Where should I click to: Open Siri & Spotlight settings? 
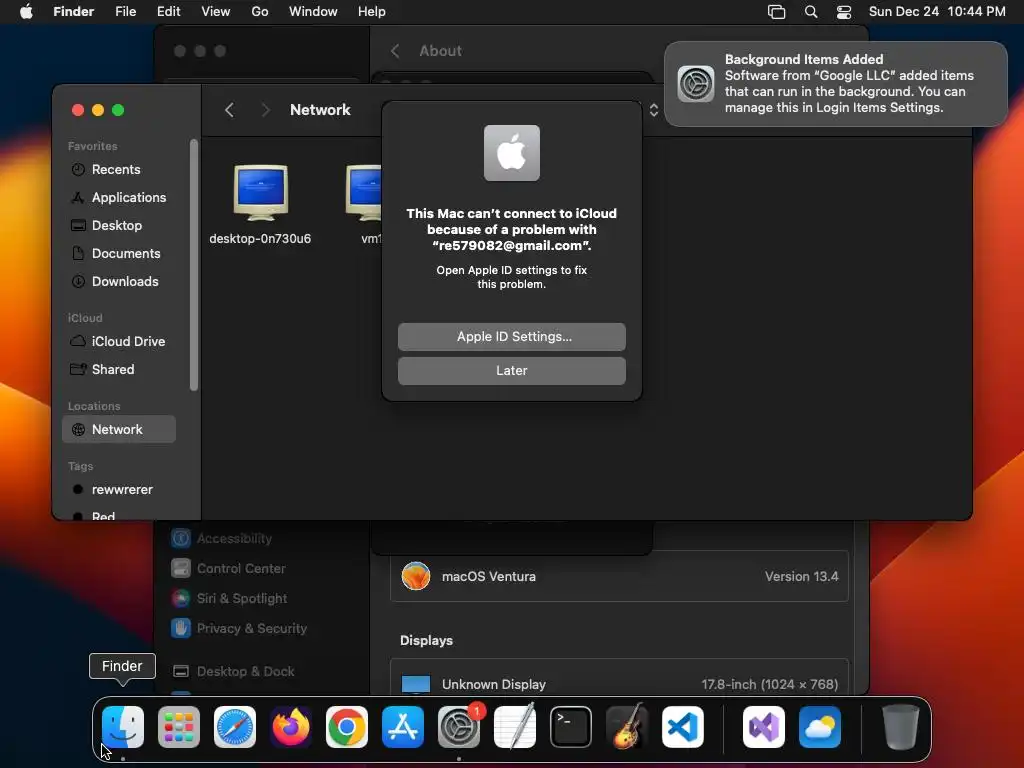(230, 599)
